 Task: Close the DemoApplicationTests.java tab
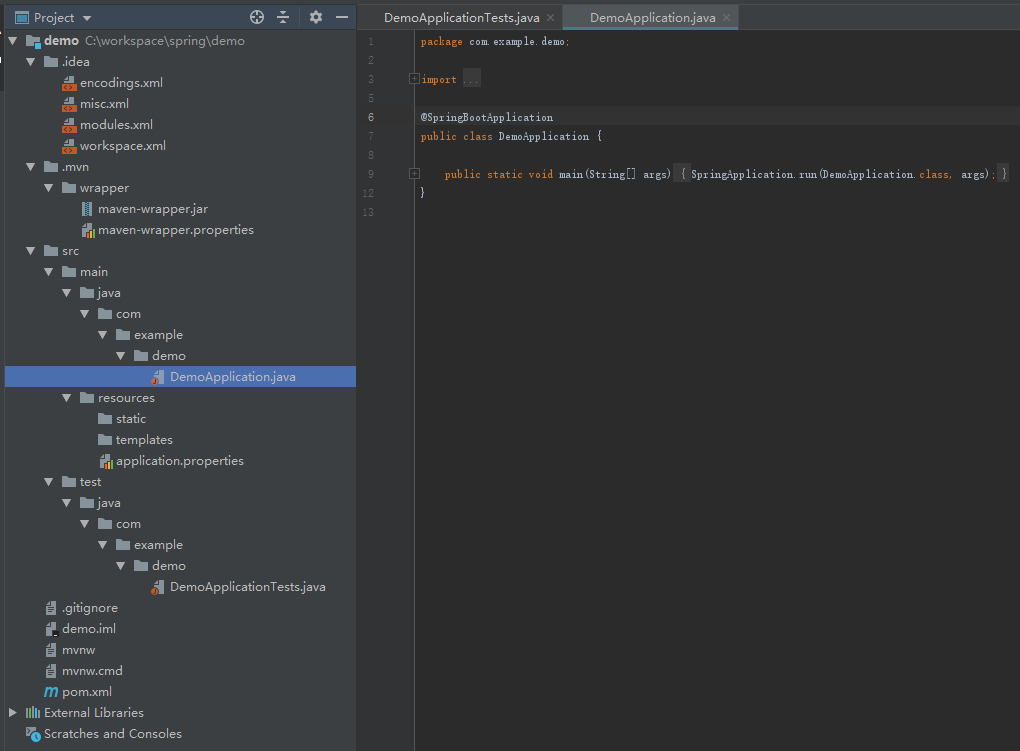[x=550, y=18]
